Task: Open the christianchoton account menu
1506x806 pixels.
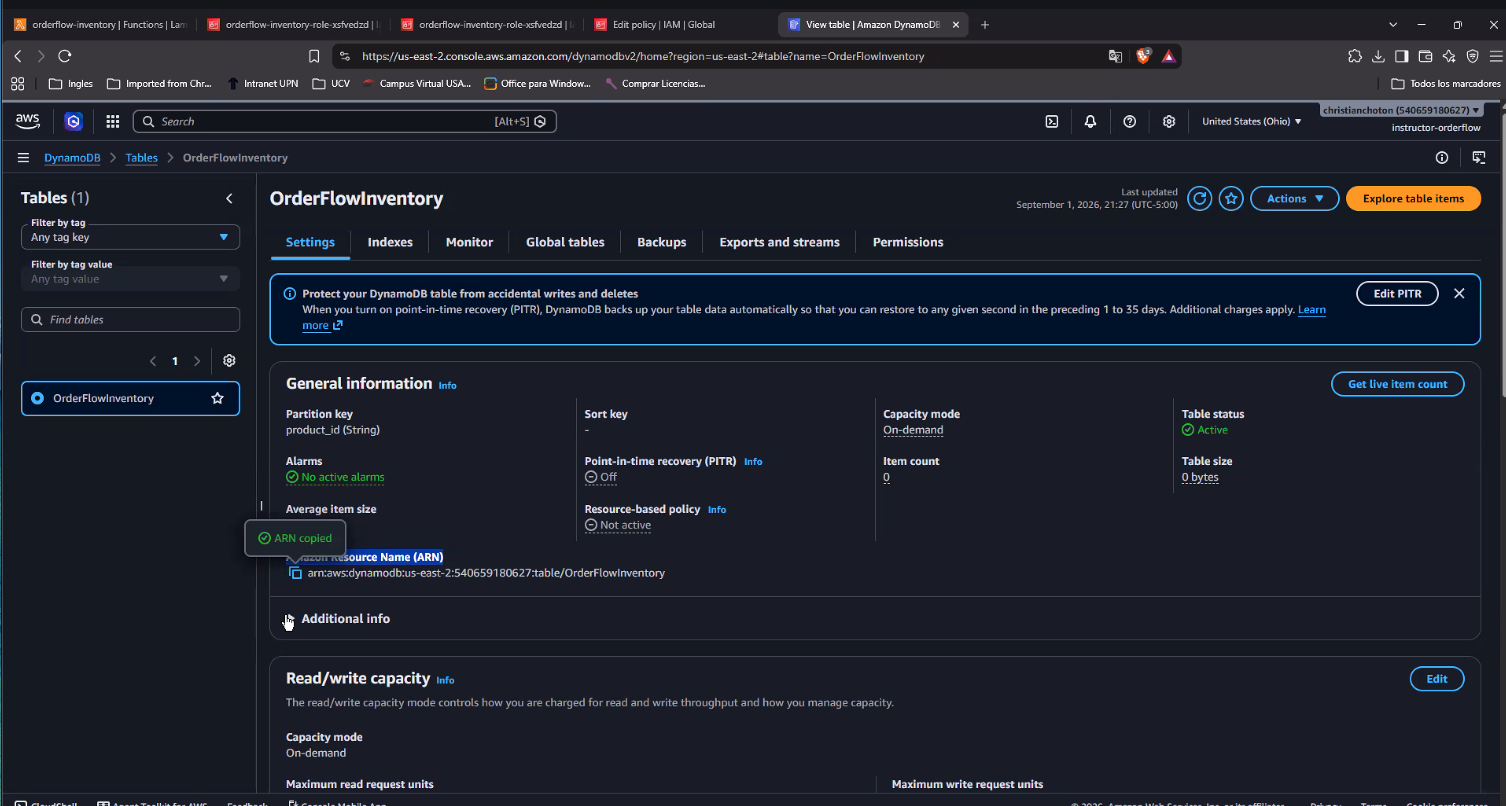Action: 1402,110
